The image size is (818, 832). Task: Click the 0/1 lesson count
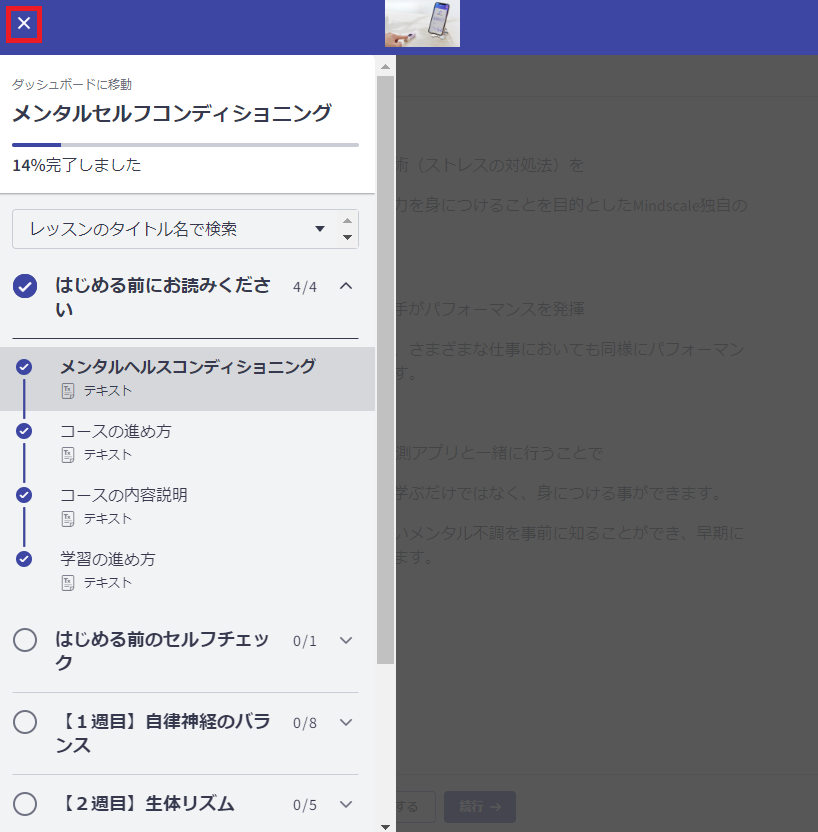coord(305,641)
